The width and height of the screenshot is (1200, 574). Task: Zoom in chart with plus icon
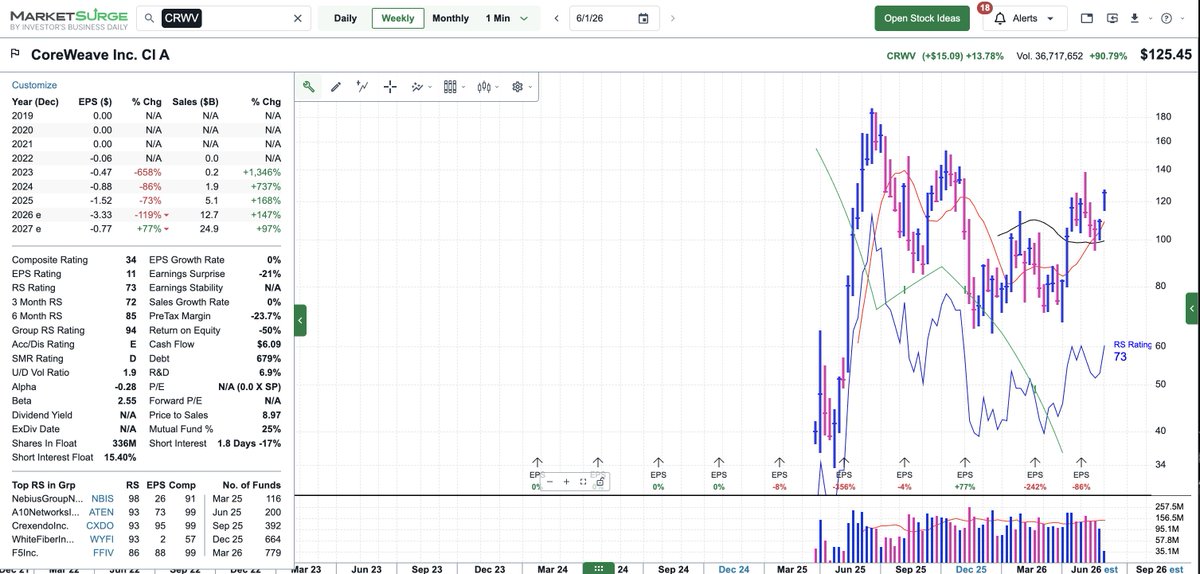click(x=567, y=481)
